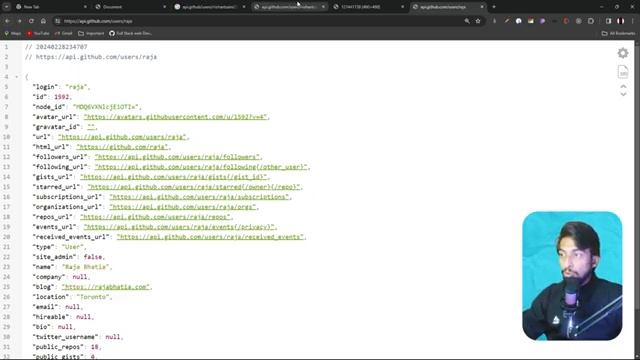
Task: Open the gists_url link
Action: click(174, 177)
